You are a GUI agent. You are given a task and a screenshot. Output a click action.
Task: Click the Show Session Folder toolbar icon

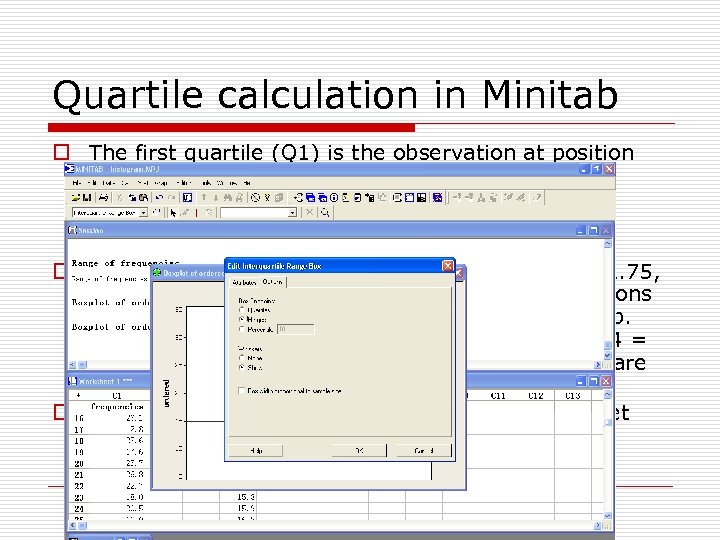298,197
